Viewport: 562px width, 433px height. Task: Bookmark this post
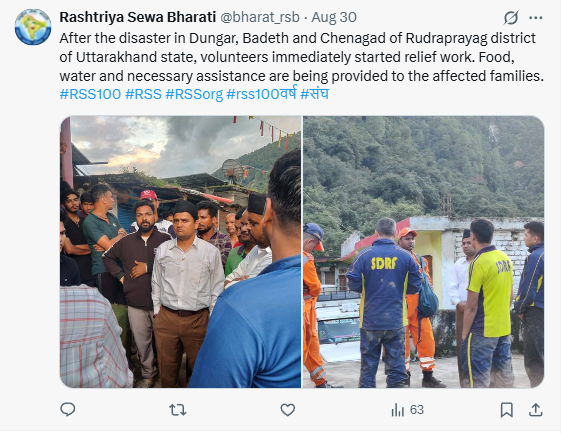506,410
